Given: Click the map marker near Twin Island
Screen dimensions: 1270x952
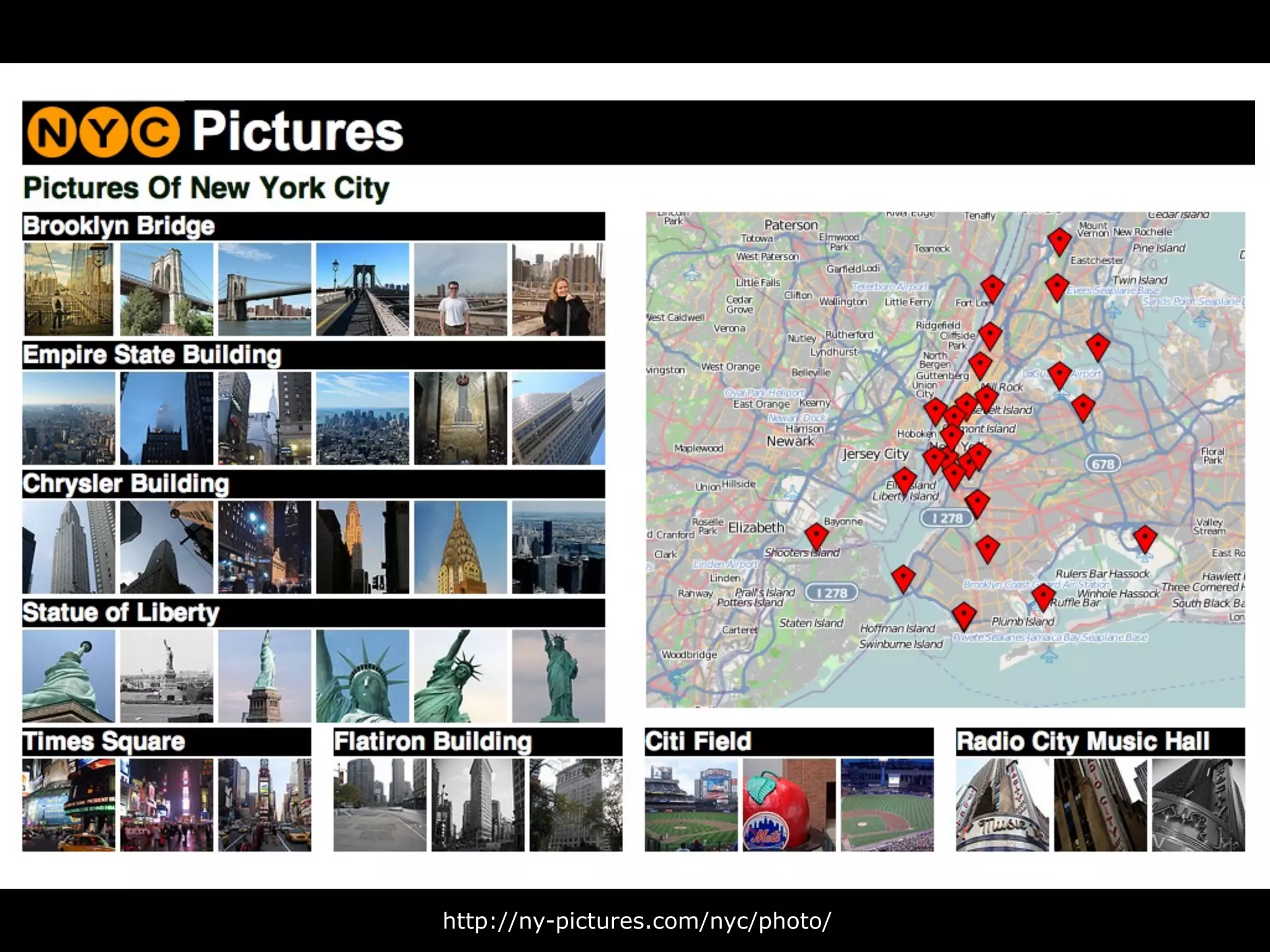Looking at the screenshot, I should pyautogui.click(x=1057, y=287).
